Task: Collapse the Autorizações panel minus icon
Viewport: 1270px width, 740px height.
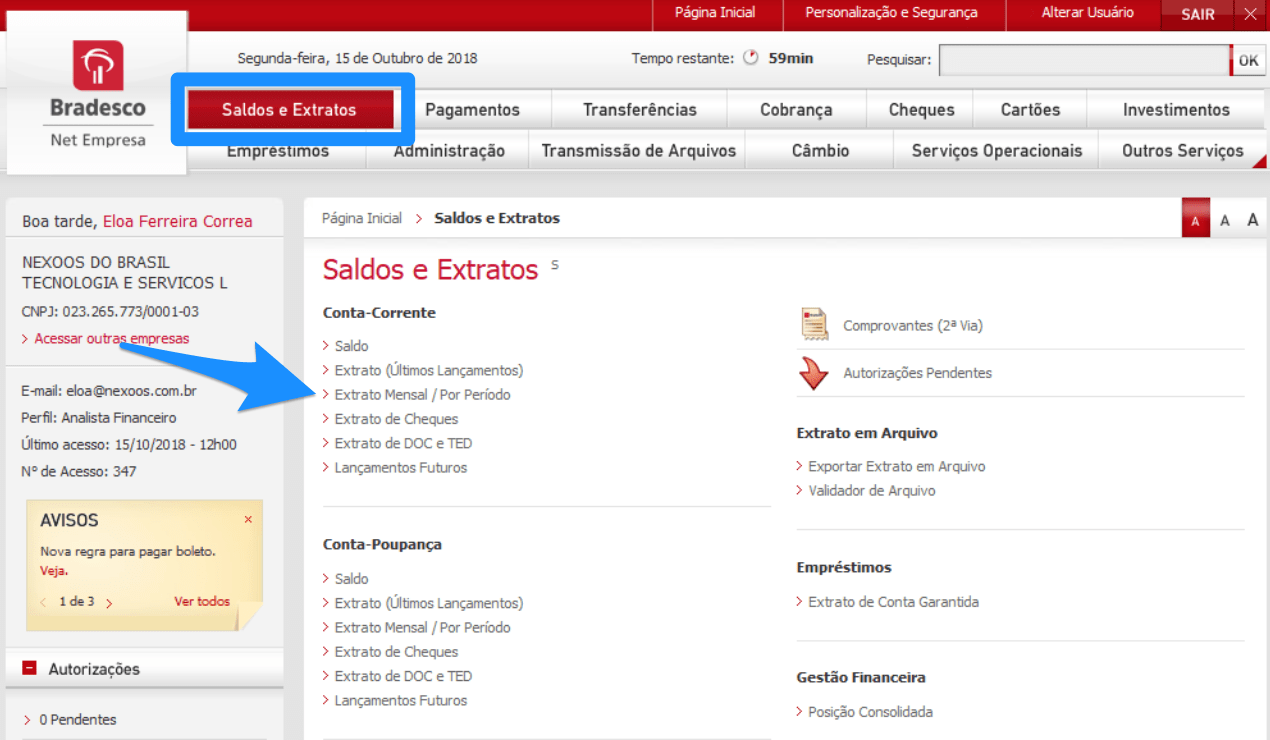Action: coord(30,669)
